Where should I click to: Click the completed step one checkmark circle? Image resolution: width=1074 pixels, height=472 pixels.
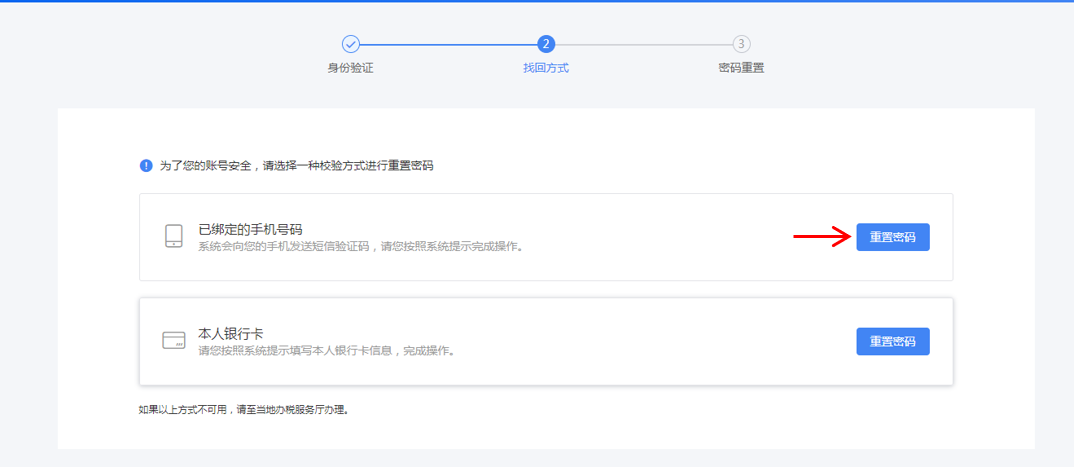pos(350,44)
